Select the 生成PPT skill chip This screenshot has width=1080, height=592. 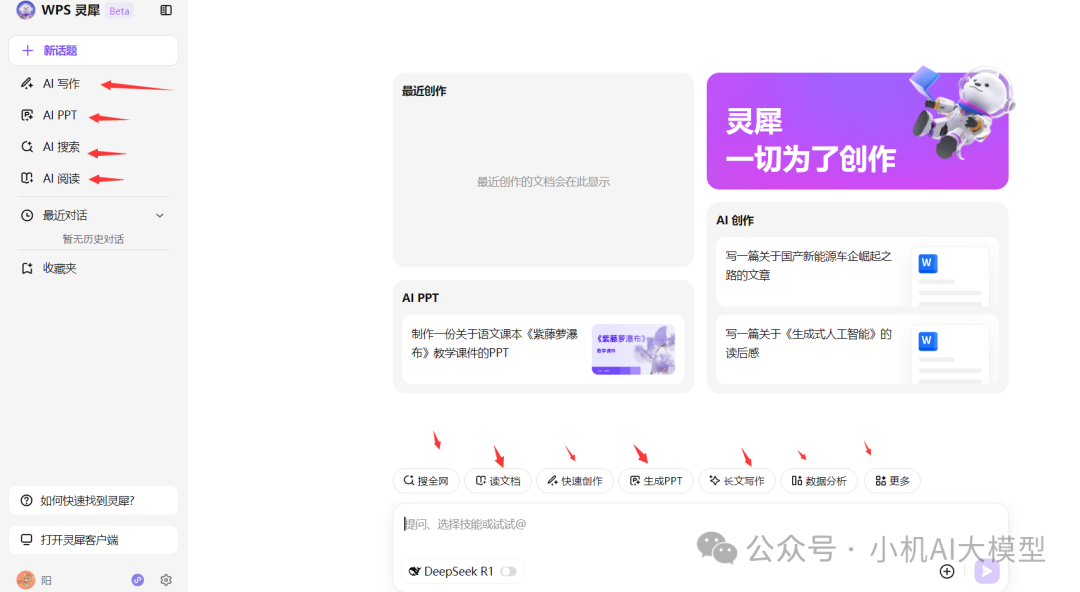pos(656,480)
